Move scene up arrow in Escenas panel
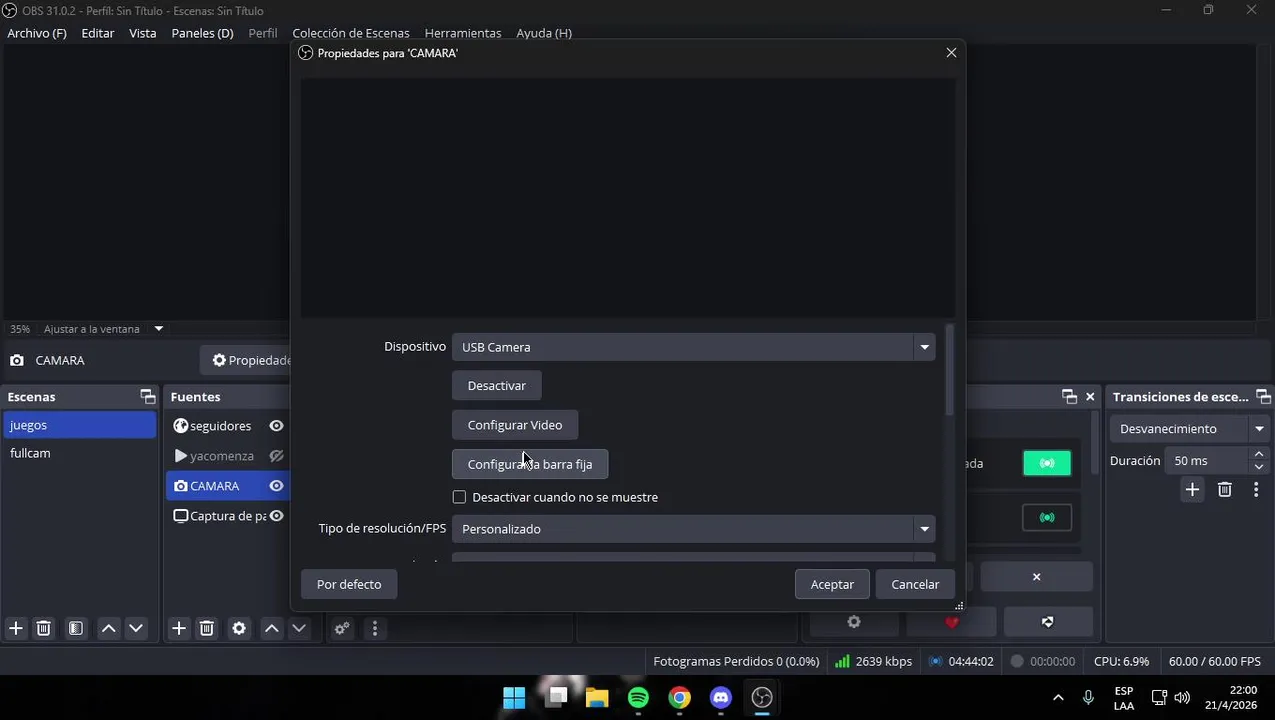The image size is (1275, 720). 108,628
